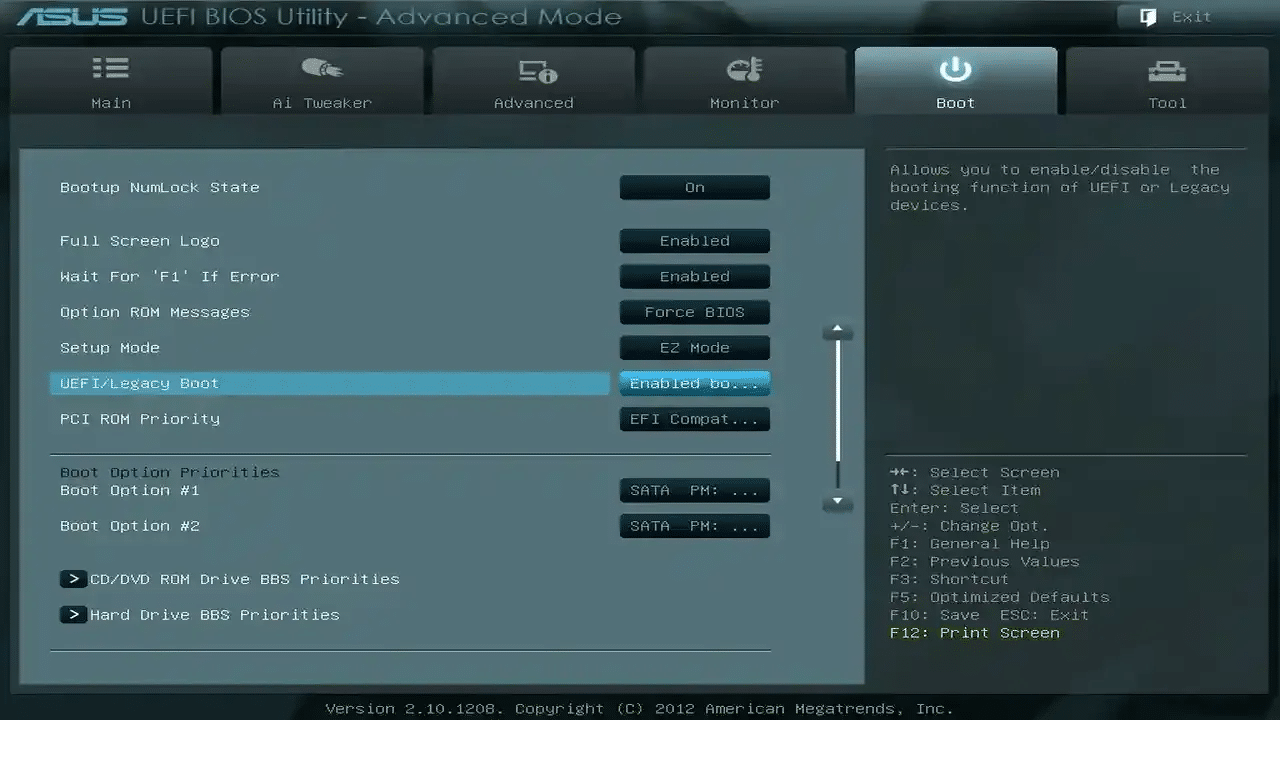Change Bootup NumLock State On value
The width and height of the screenshot is (1280, 777).
coord(695,187)
